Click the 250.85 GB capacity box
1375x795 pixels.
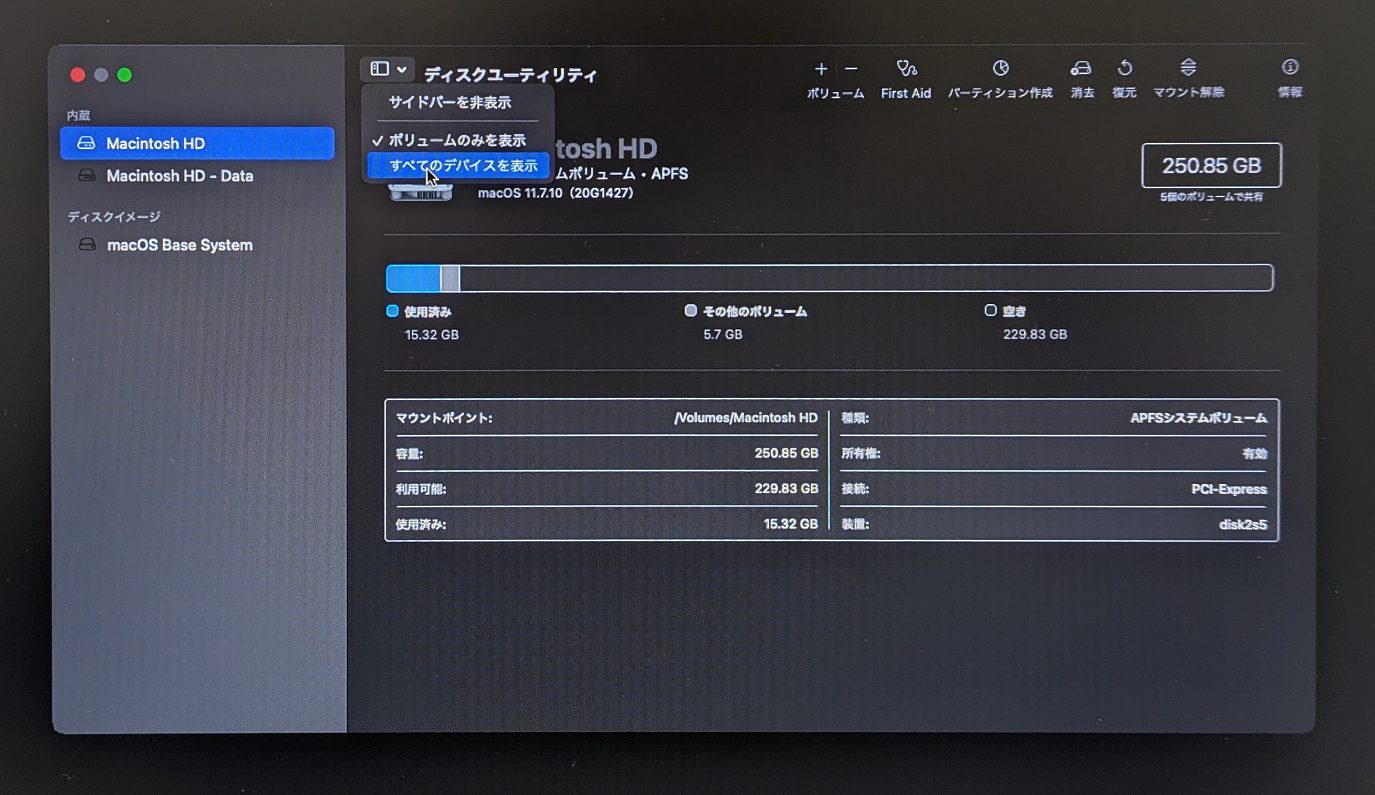click(x=1211, y=166)
